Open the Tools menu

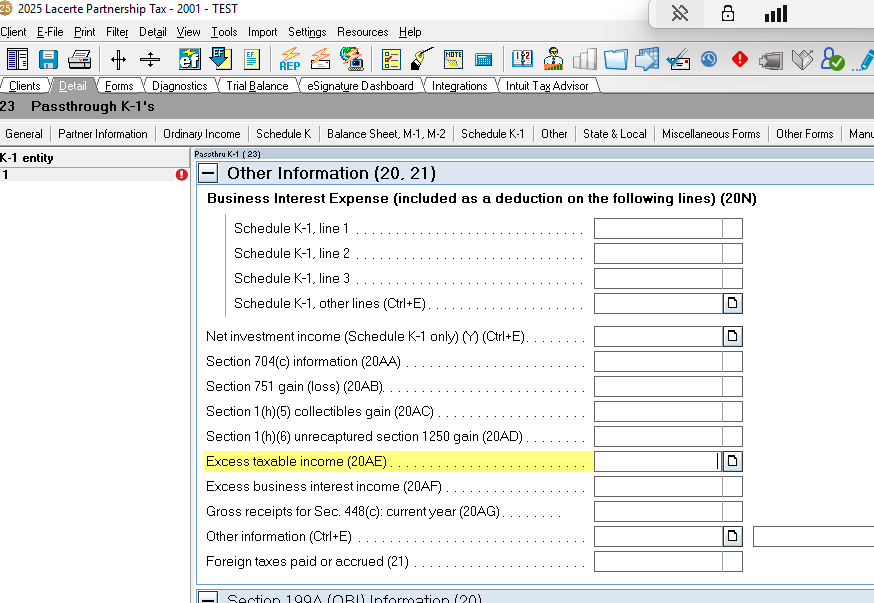click(224, 32)
